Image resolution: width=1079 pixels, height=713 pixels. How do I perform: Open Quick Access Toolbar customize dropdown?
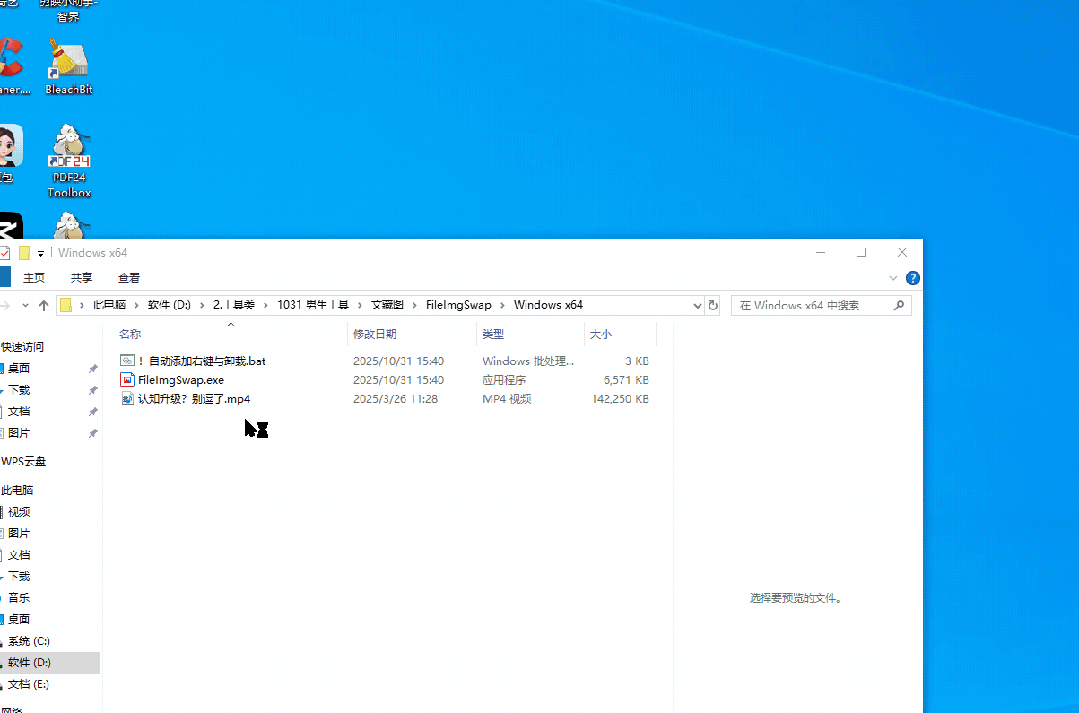click(x=41, y=254)
